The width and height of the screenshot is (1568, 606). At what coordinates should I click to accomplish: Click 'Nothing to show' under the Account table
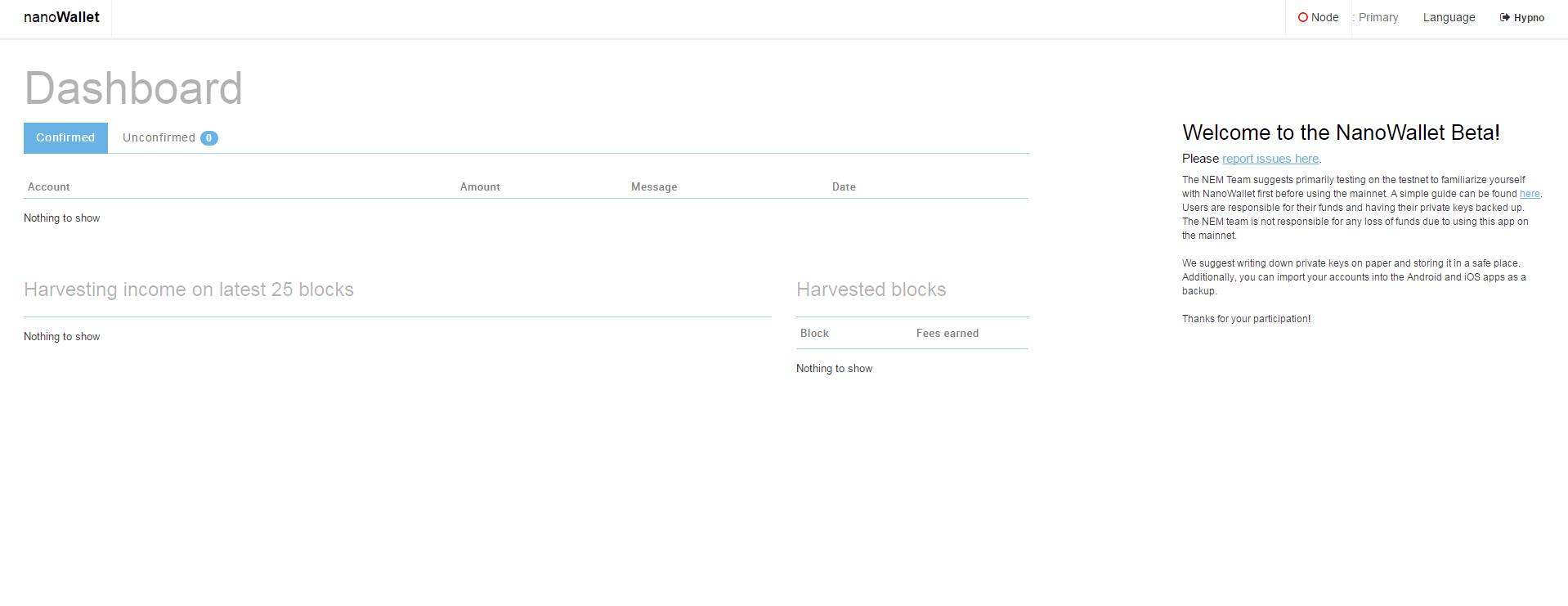pos(62,218)
